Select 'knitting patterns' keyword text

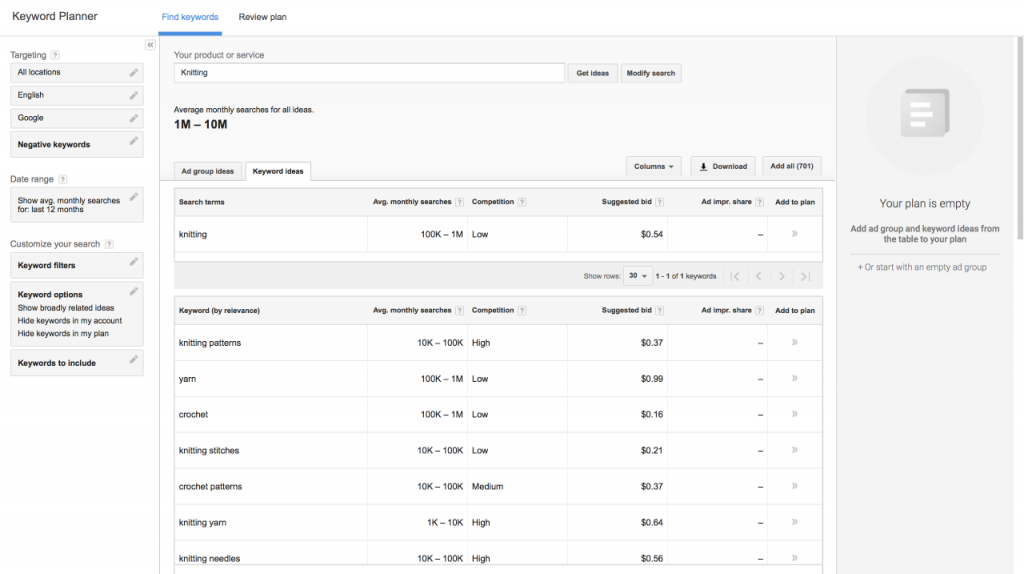pyautogui.click(x=210, y=343)
